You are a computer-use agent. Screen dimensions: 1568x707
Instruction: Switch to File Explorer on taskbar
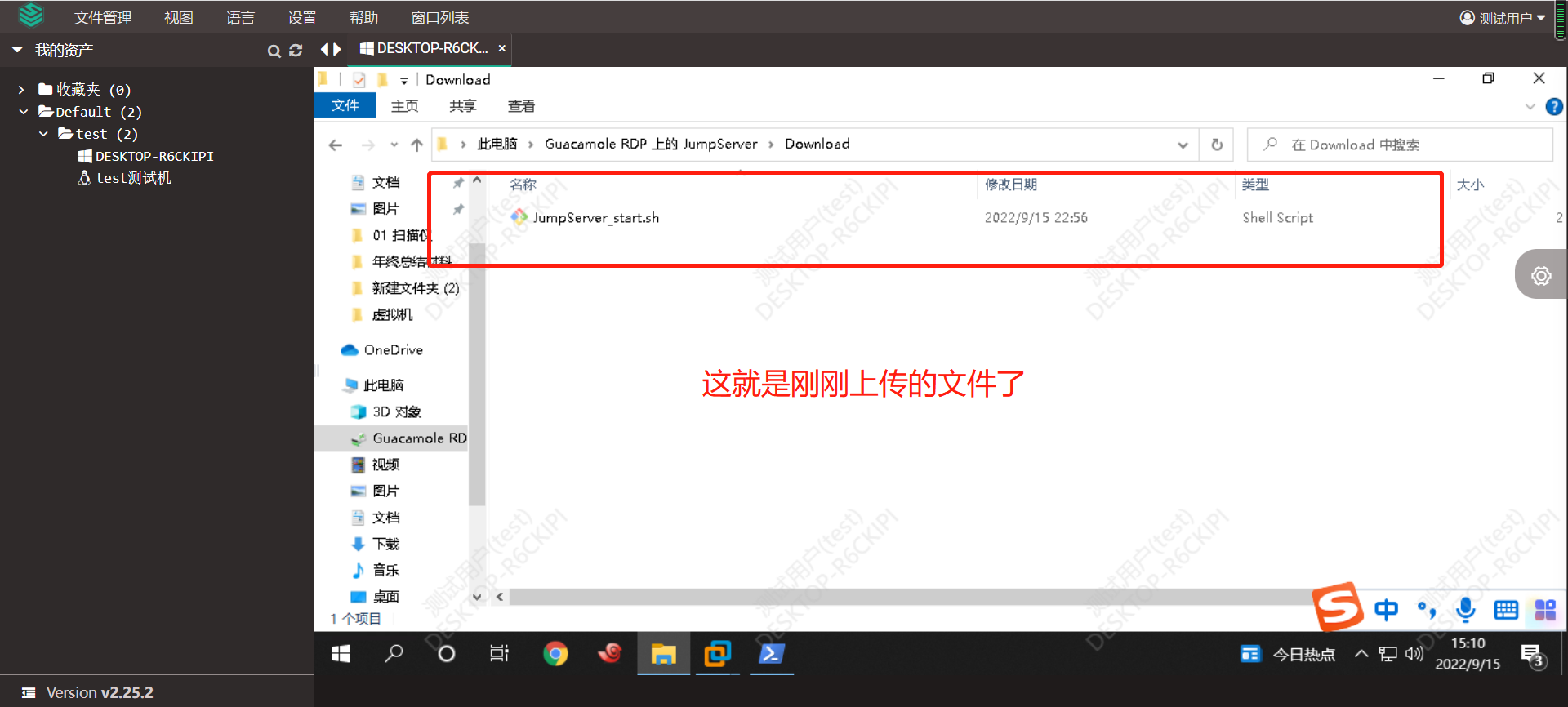[x=663, y=654]
